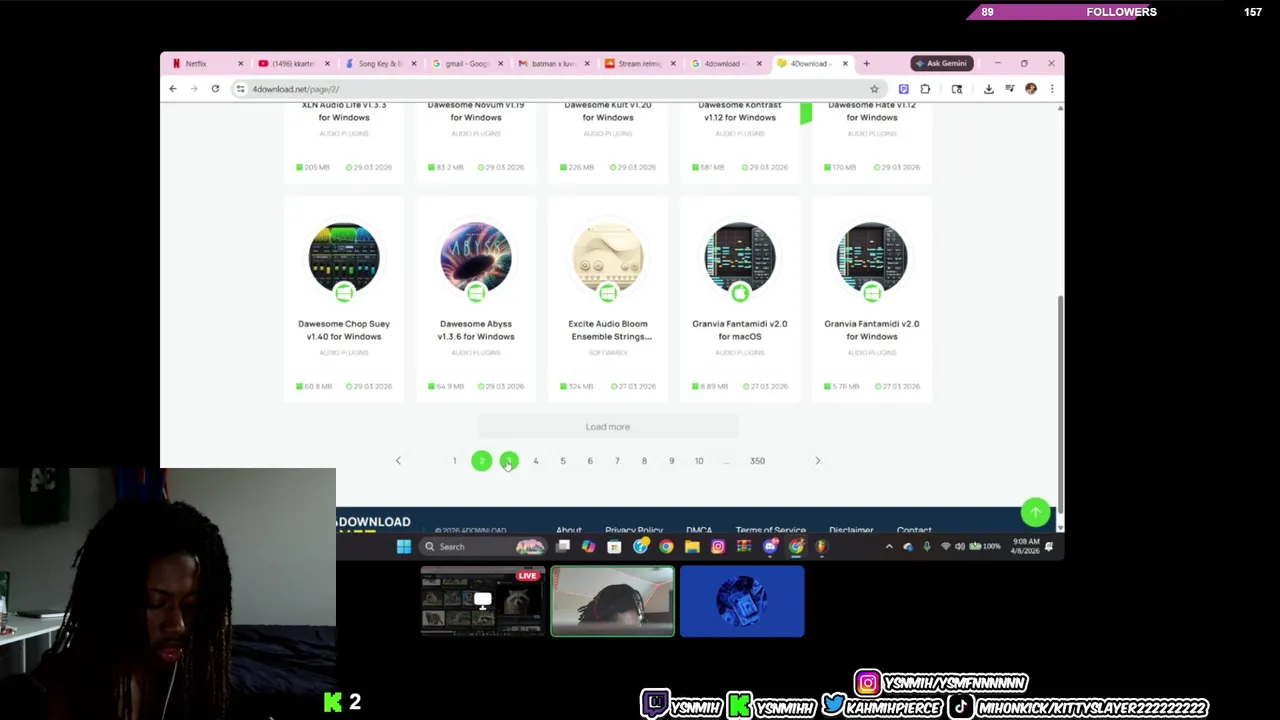Go to pagination page 7
1280x720 pixels.
click(617, 461)
